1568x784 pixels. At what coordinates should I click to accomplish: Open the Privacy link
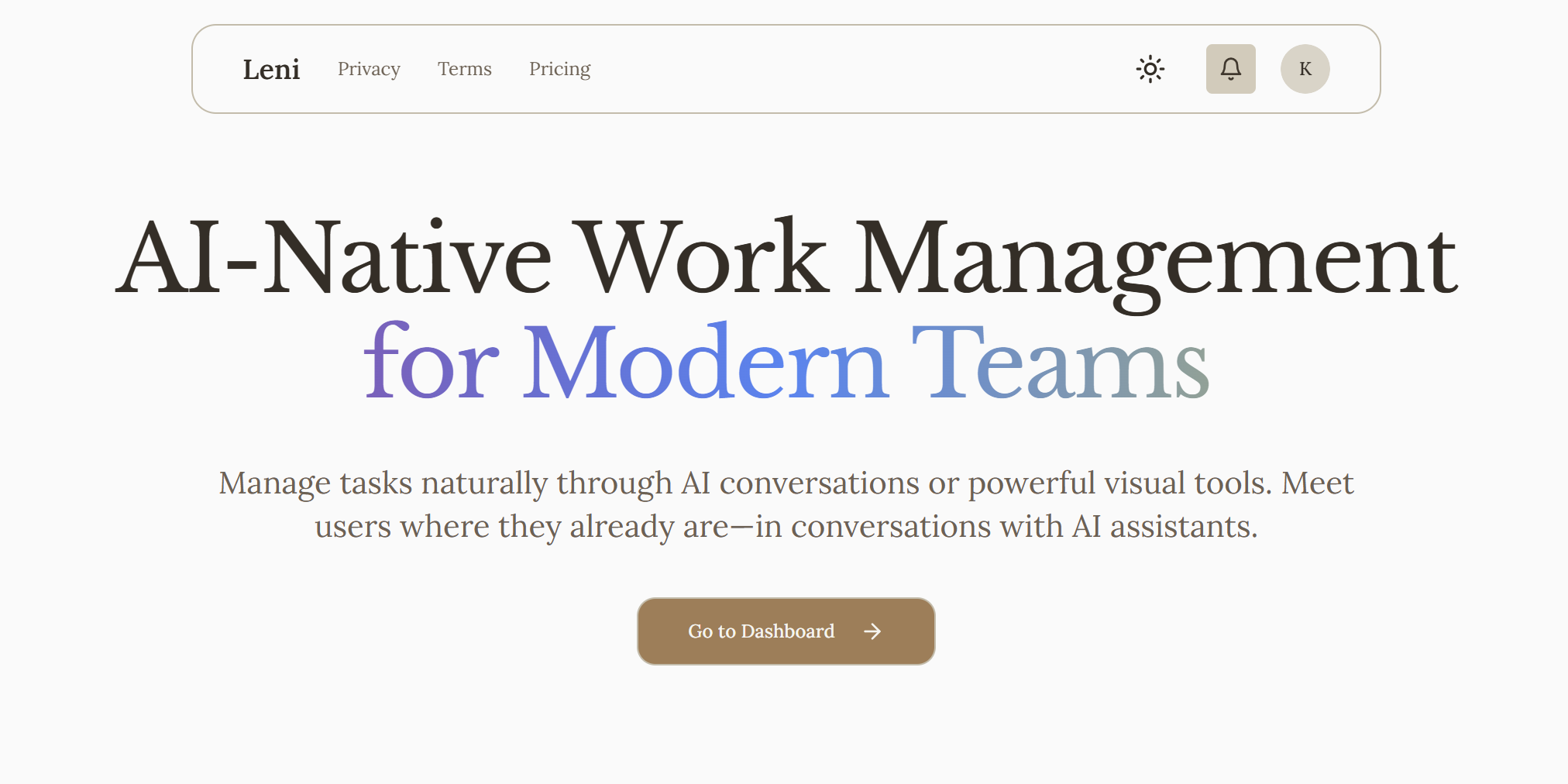click(368, 69)
